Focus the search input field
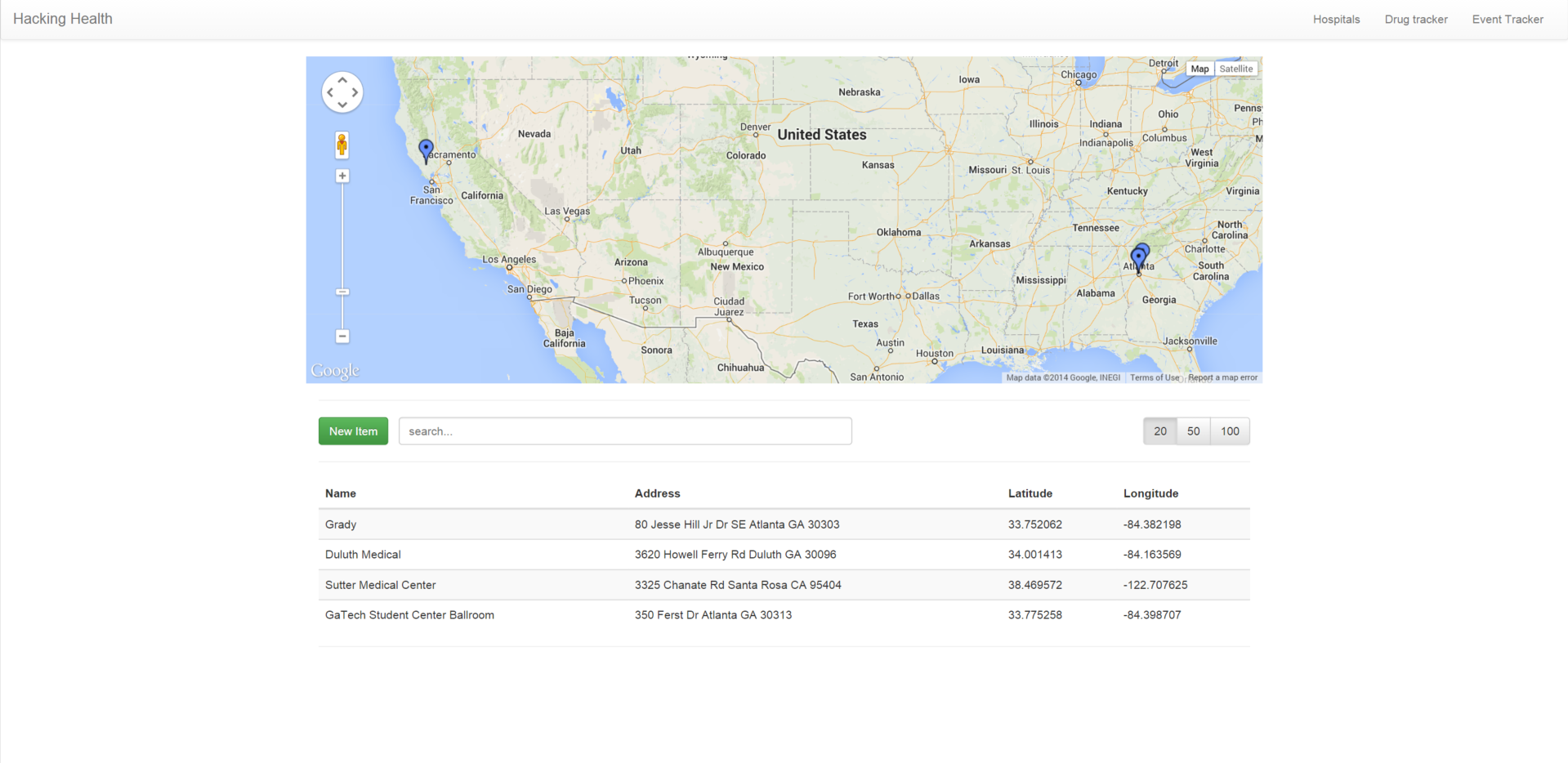Viewport: 1568px width, 763px height. click(x=625, y=431)
